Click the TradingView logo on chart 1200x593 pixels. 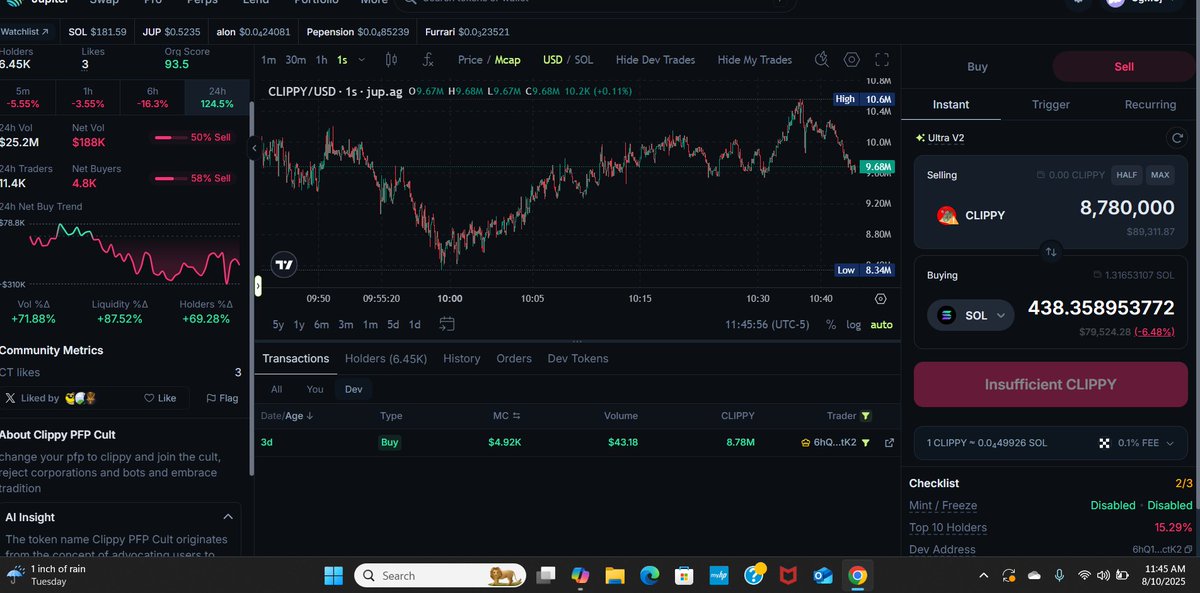pyautogui.click(x=286, y=265)
